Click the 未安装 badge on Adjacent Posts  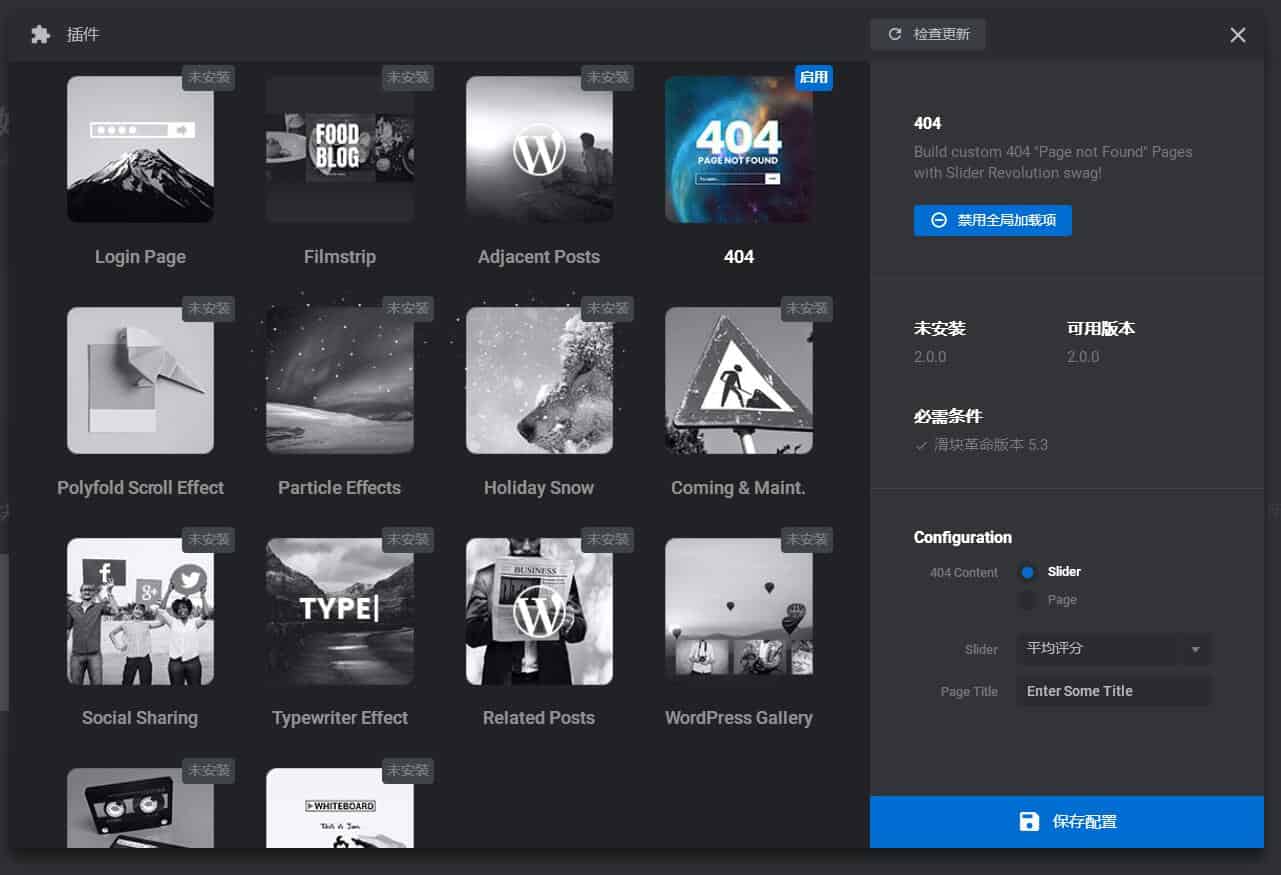tap(608, 78)
